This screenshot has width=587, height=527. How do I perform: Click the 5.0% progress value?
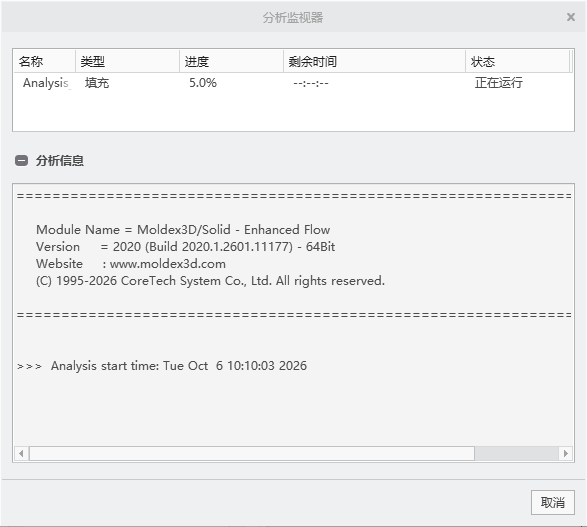pyautogui.click(x=203, y=83)
